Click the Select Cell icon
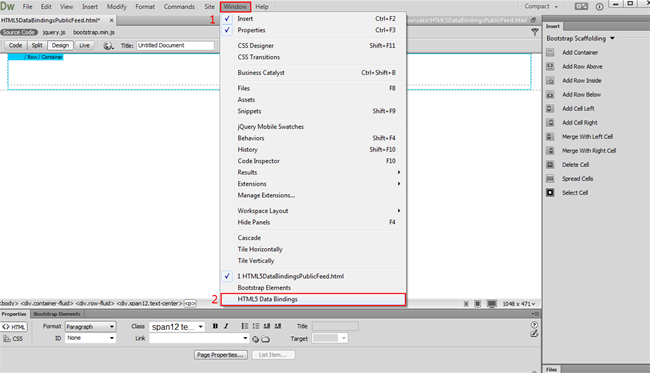650x373 pixels. (x=550, y=193)
